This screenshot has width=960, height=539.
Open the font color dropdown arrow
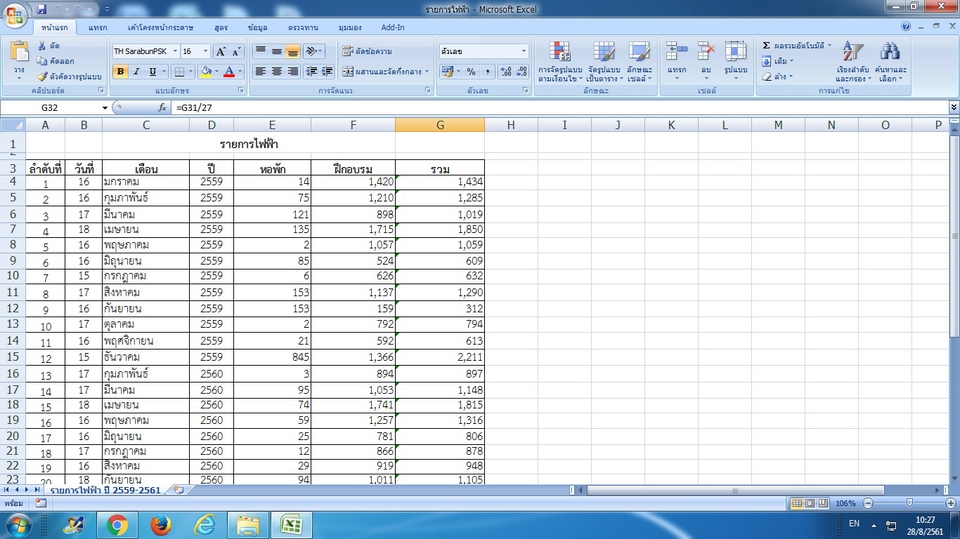(240, 72)
